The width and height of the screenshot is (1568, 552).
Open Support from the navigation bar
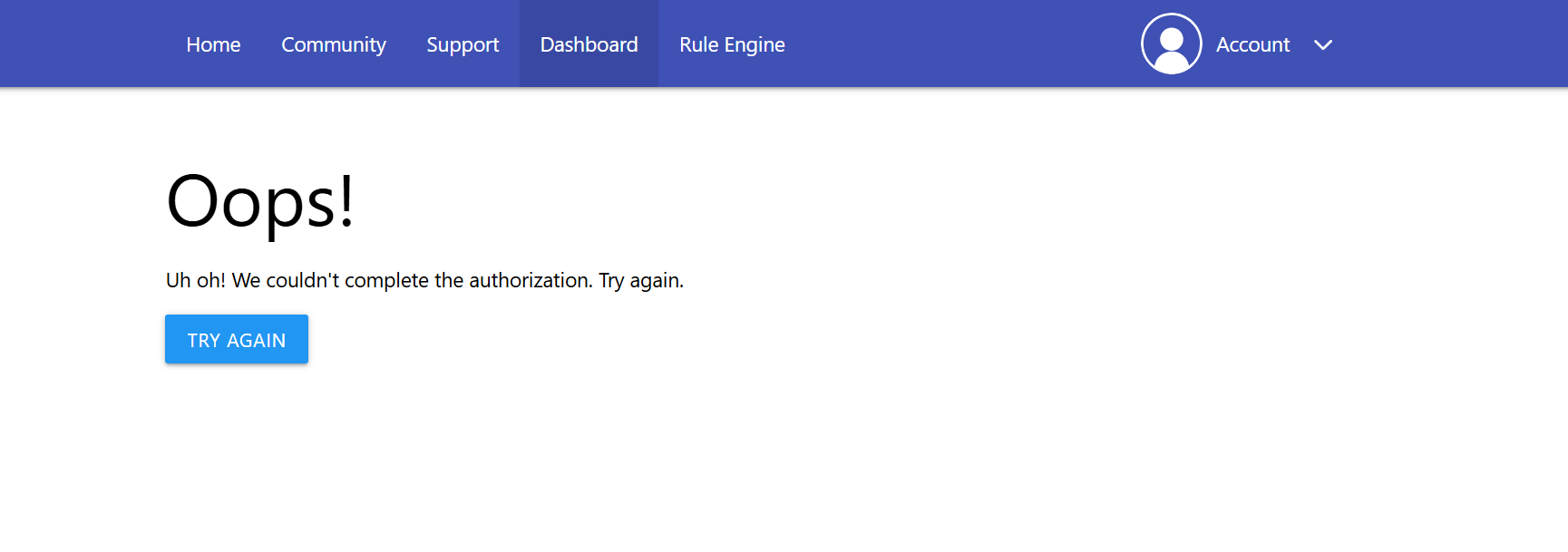(463, 44)
